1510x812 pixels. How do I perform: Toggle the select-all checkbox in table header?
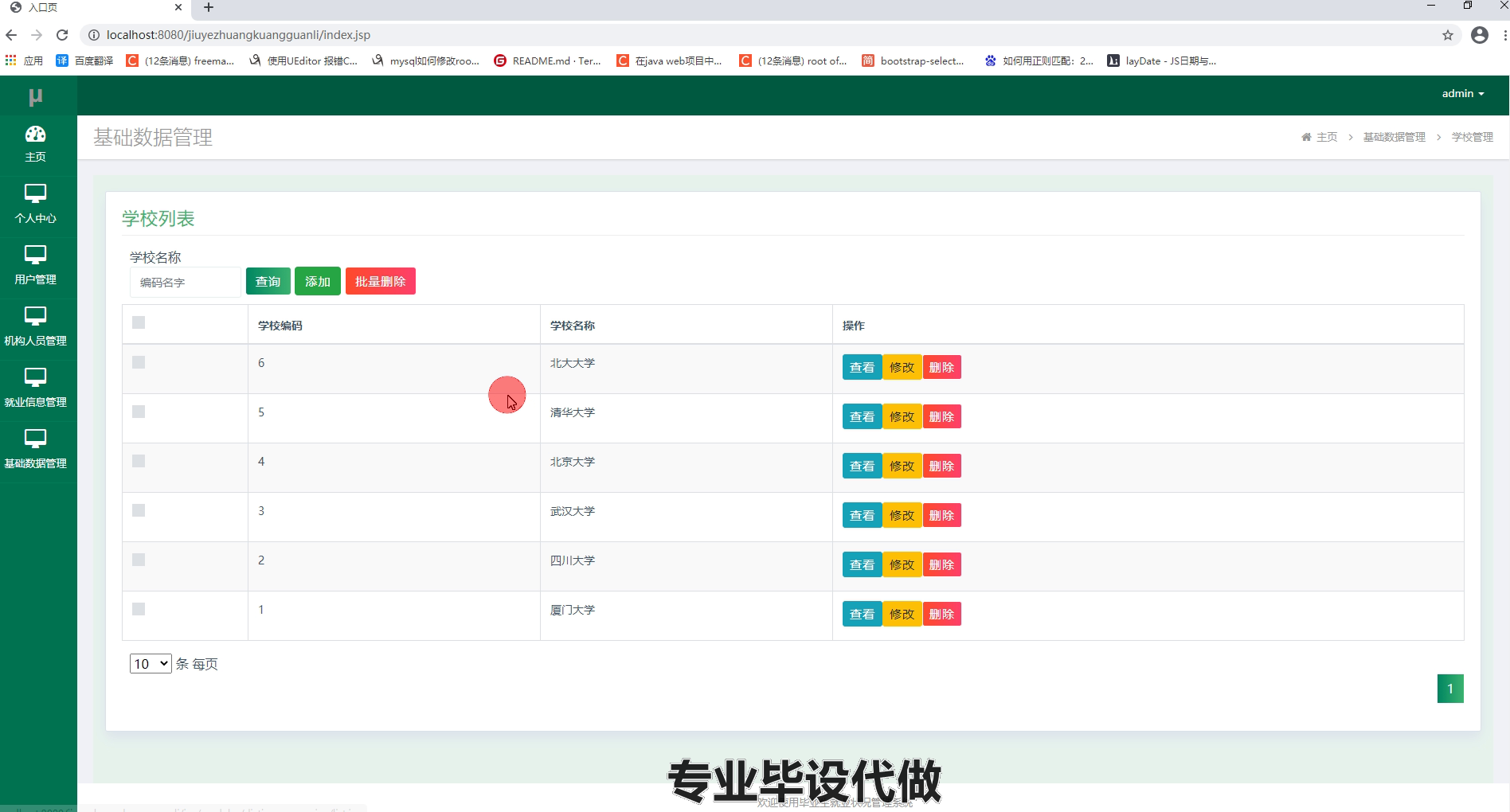pos(139,322)
